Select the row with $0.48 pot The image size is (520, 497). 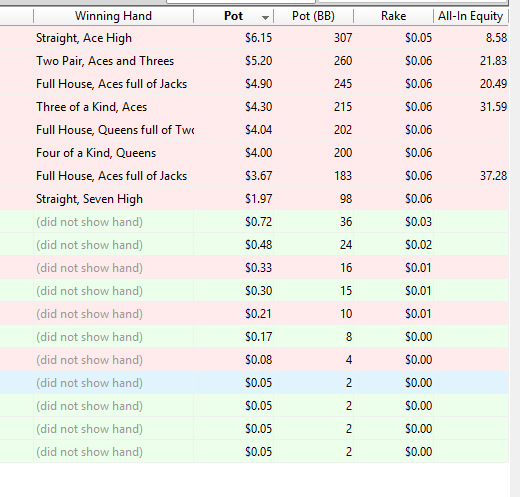tap(254, 245)
